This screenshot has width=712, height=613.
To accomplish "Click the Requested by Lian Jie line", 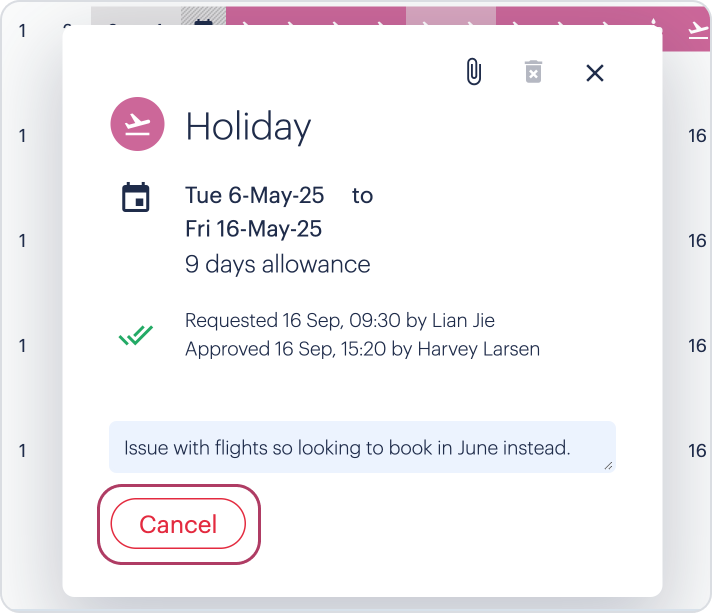I will (x=340, y=321).
